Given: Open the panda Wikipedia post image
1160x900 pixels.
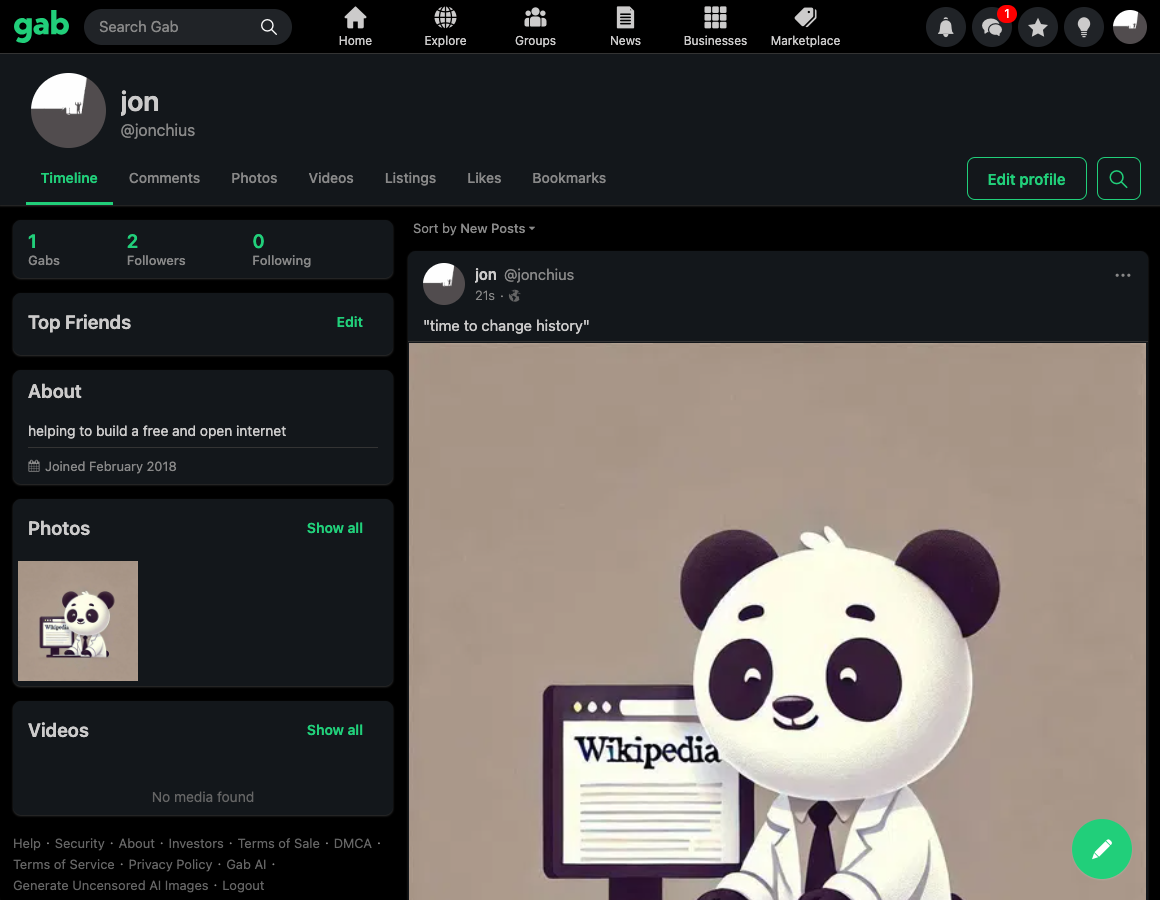Looking at the screenshot, I should coord(777,621).
